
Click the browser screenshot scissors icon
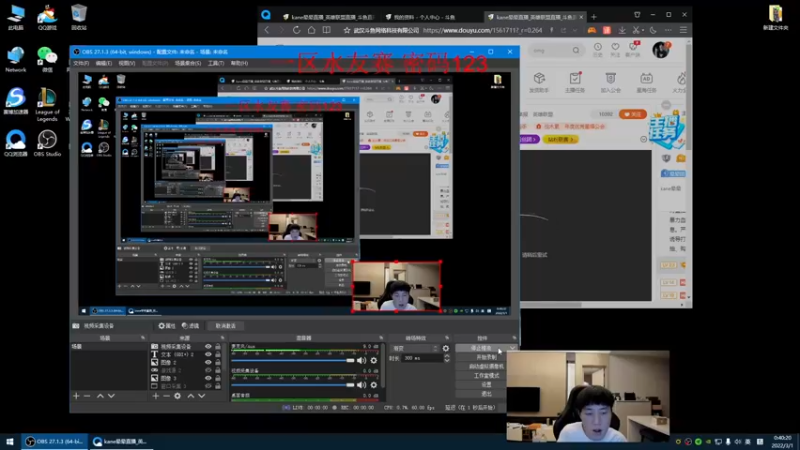[636, 30]
